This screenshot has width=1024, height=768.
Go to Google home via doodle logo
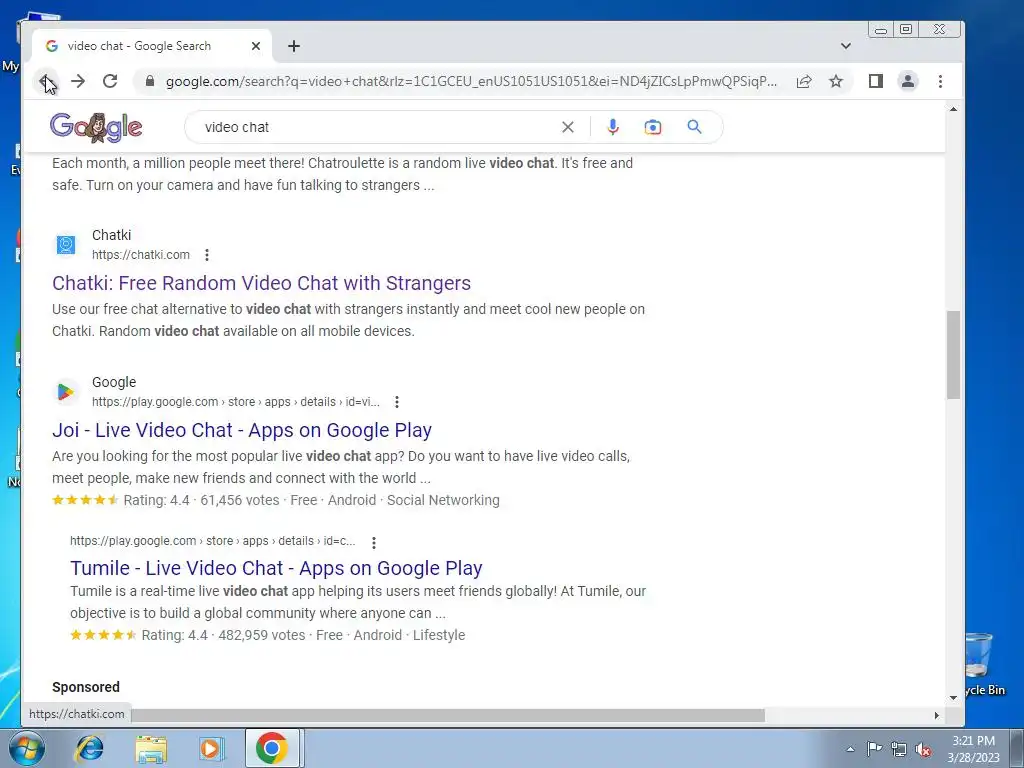(96, 127)
